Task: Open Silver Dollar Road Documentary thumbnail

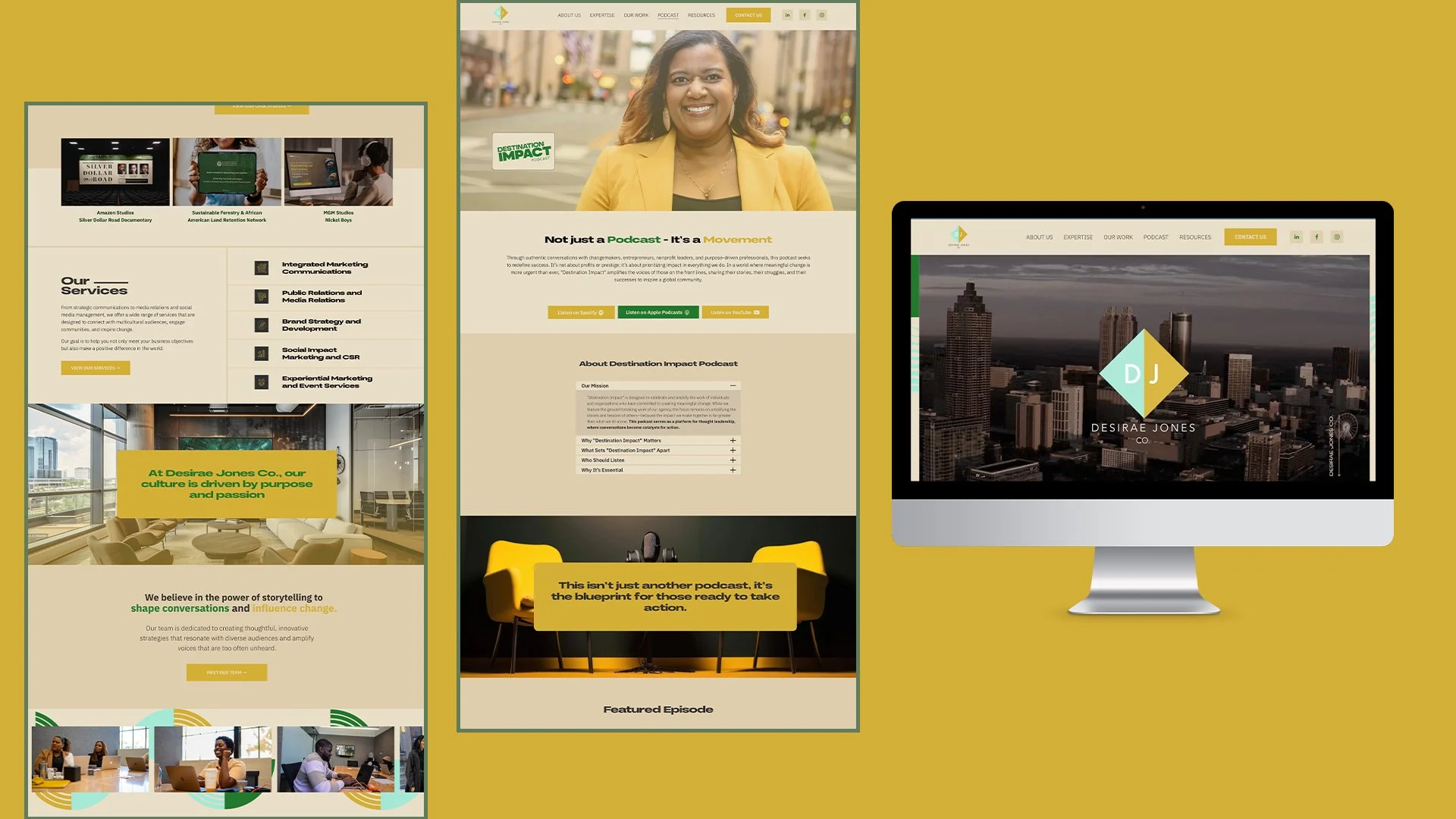Action: tap(115, 172)
